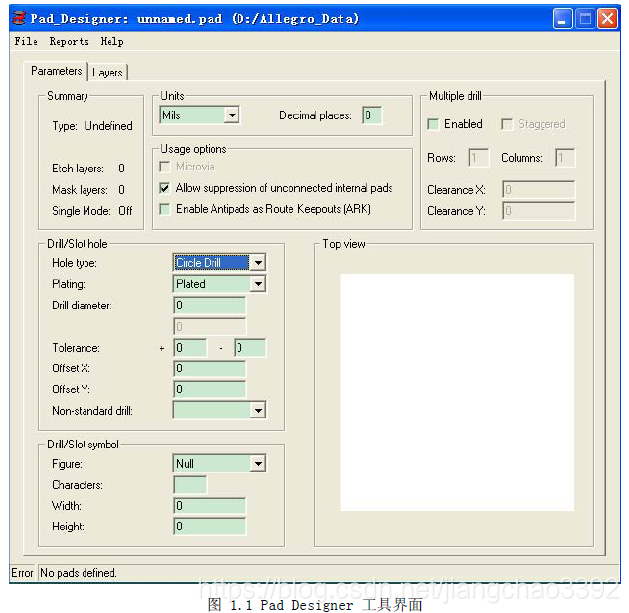The image size is (629, 613).
Task: Expand the Hole type Circle Drill dropdown
Action: (258, 263)
